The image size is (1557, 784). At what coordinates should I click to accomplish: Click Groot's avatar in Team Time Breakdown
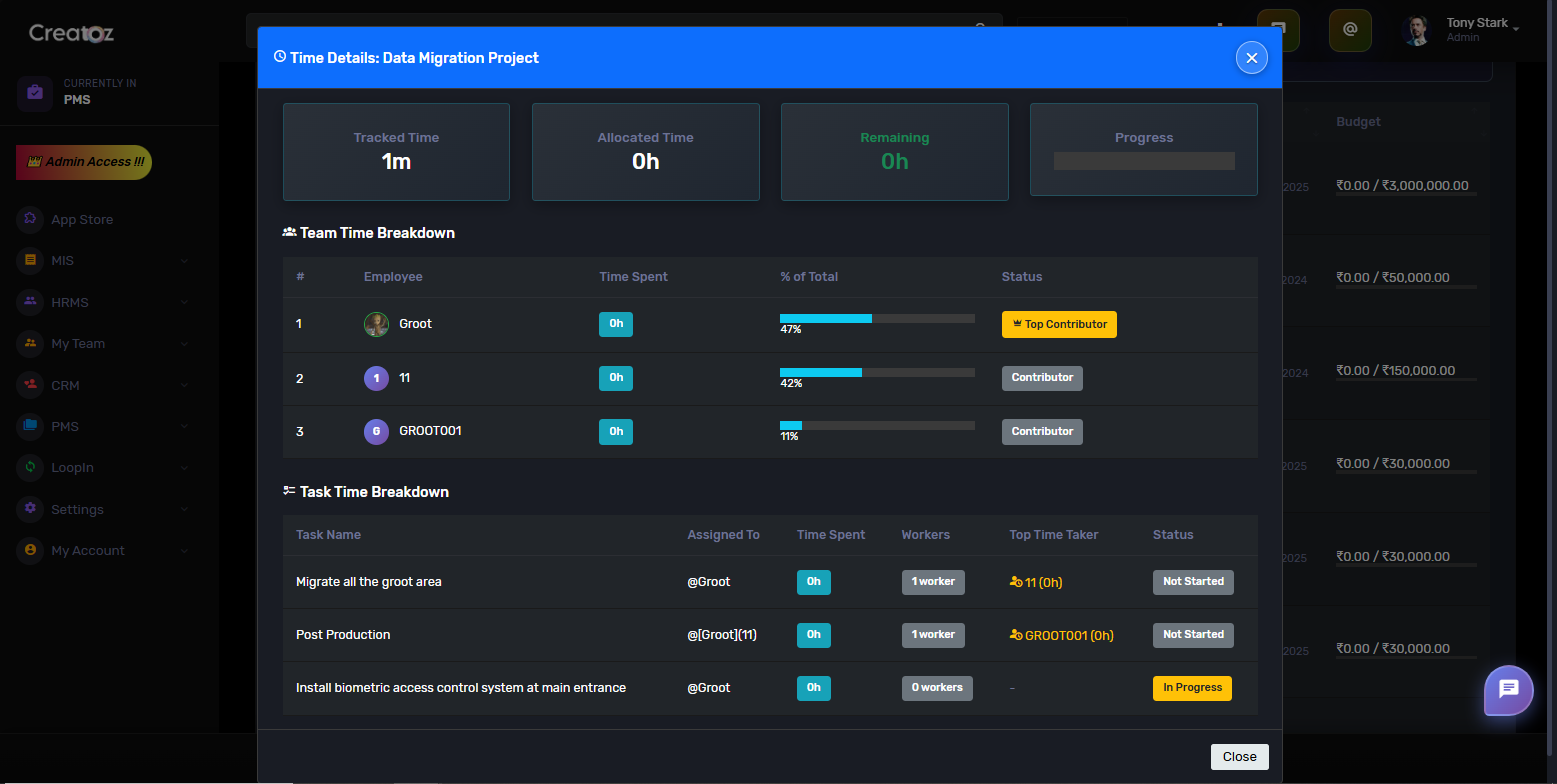(376, 324)
